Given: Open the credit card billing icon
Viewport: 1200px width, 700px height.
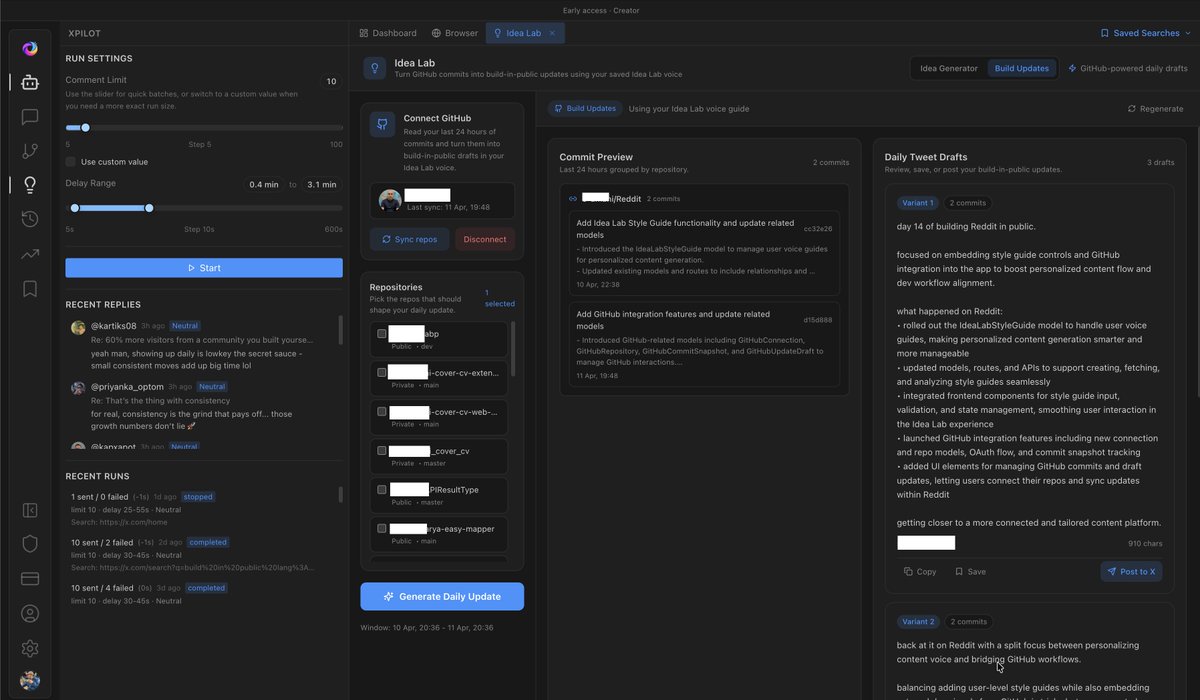Looking at the screenshot, I should tap(30, 578).
